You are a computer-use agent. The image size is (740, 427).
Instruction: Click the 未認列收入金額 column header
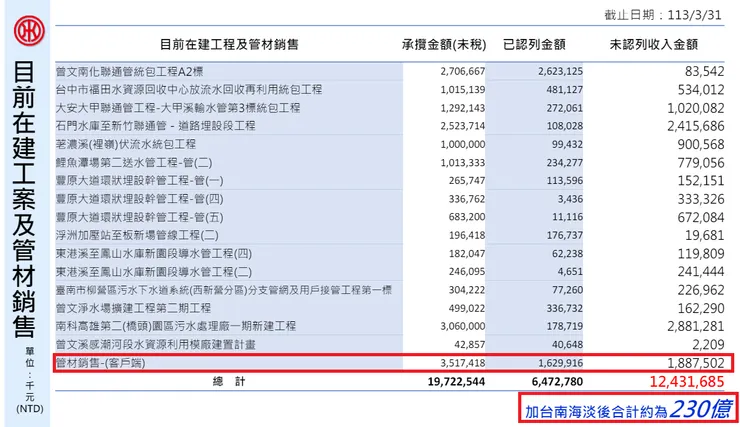coord(654,44)
